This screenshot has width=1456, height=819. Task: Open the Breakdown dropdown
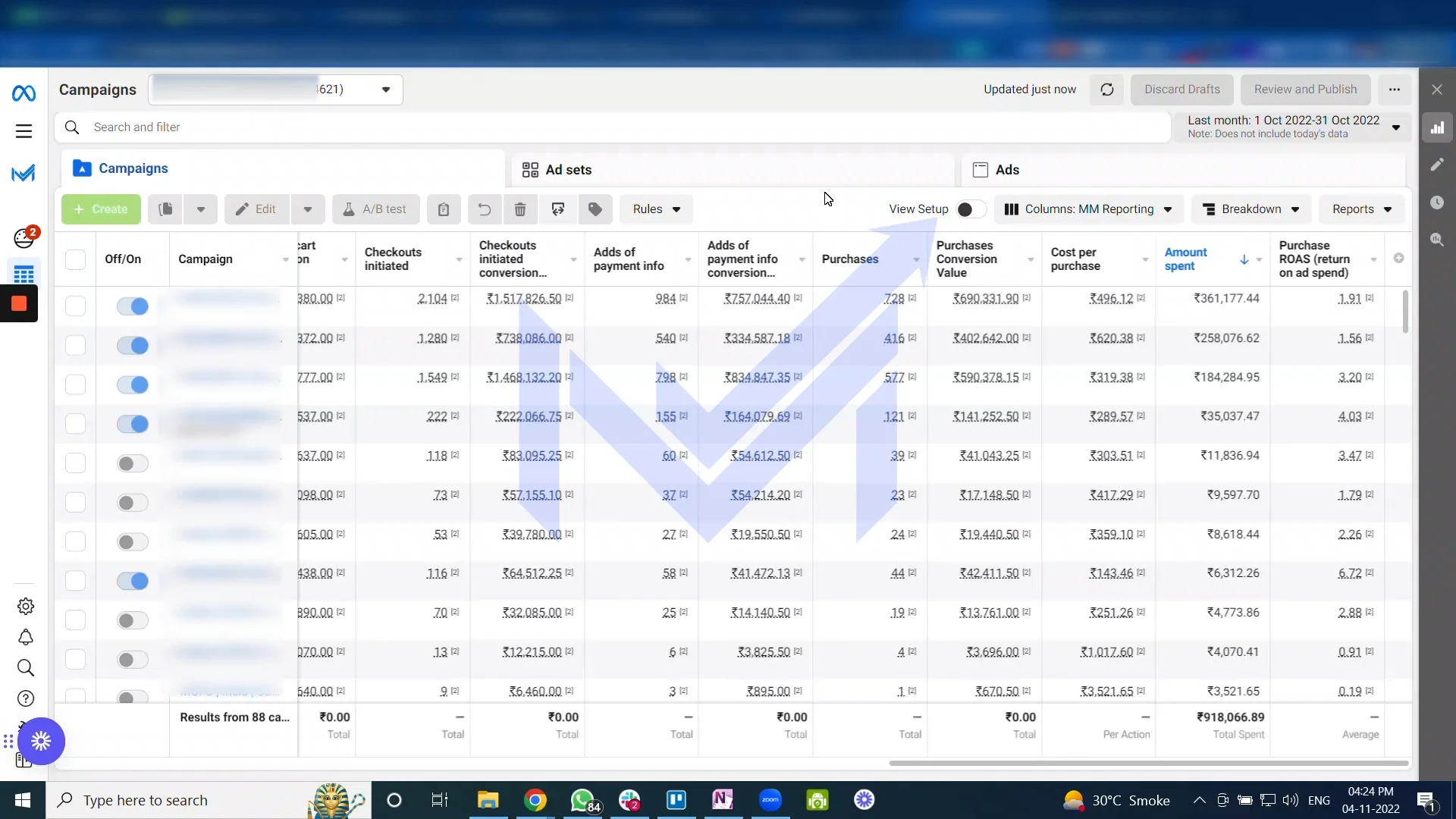click(1251, 209)
